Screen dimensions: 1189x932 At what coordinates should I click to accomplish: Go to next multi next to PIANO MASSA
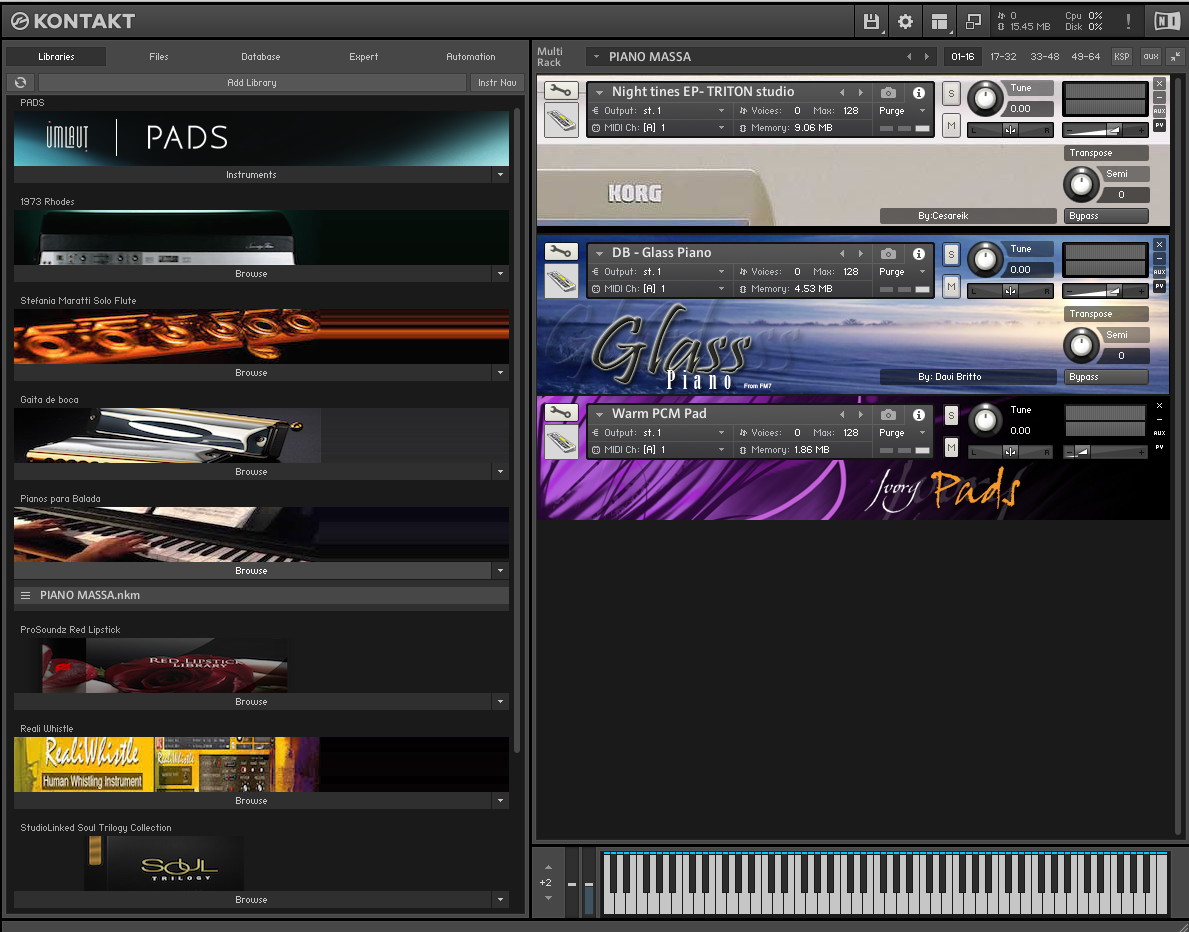(x=927, y=57)
